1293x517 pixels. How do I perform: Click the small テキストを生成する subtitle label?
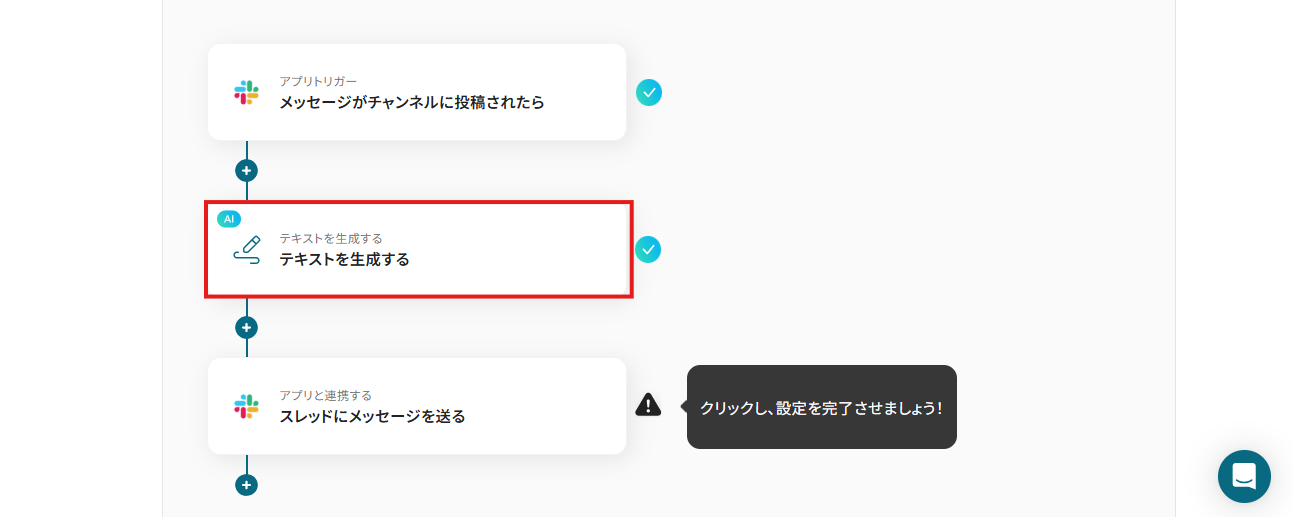tap(331, 238)
